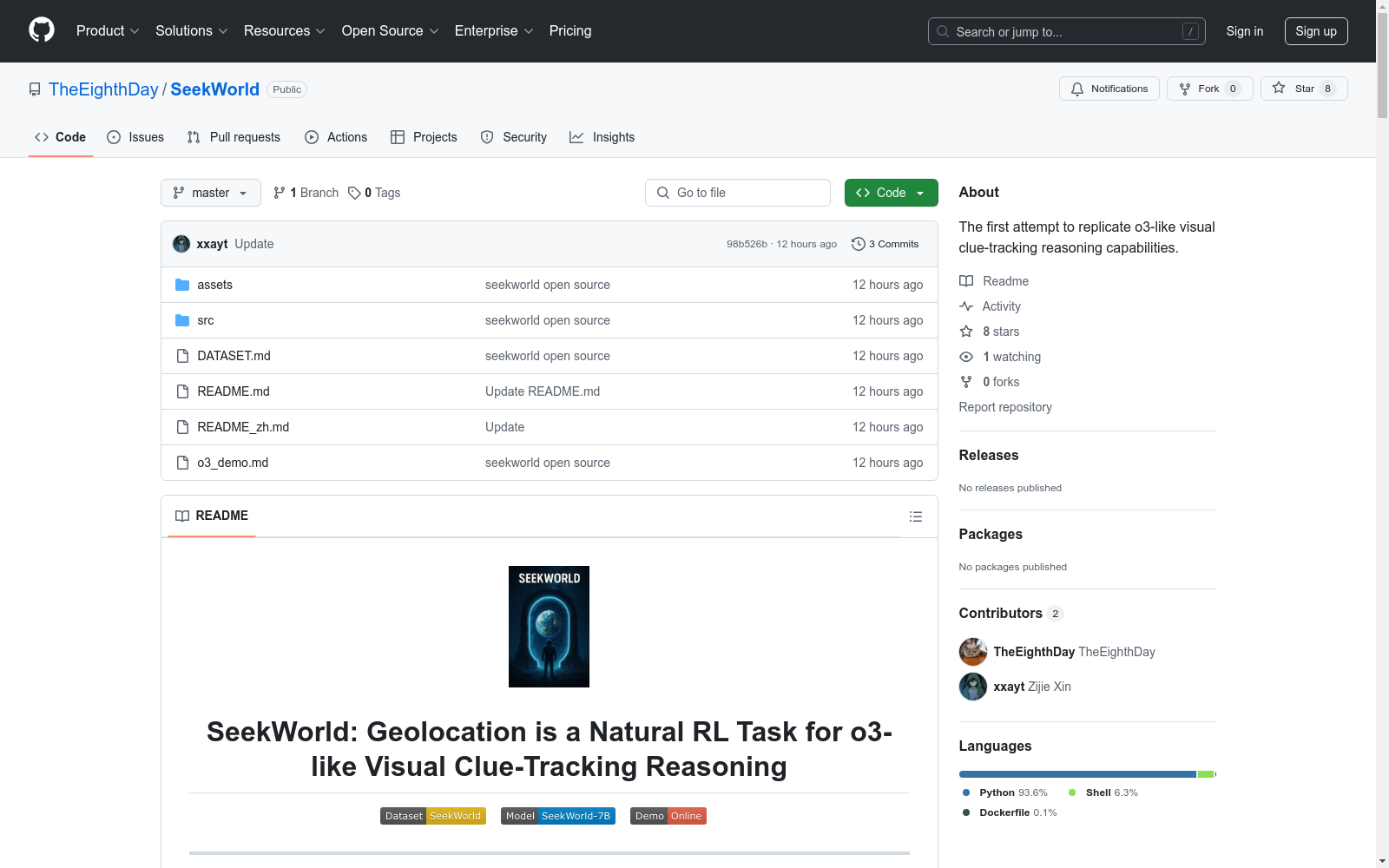Click the commit history clock icon
The height and width of the screenshot is (868, 1389).
coord(859,244)
